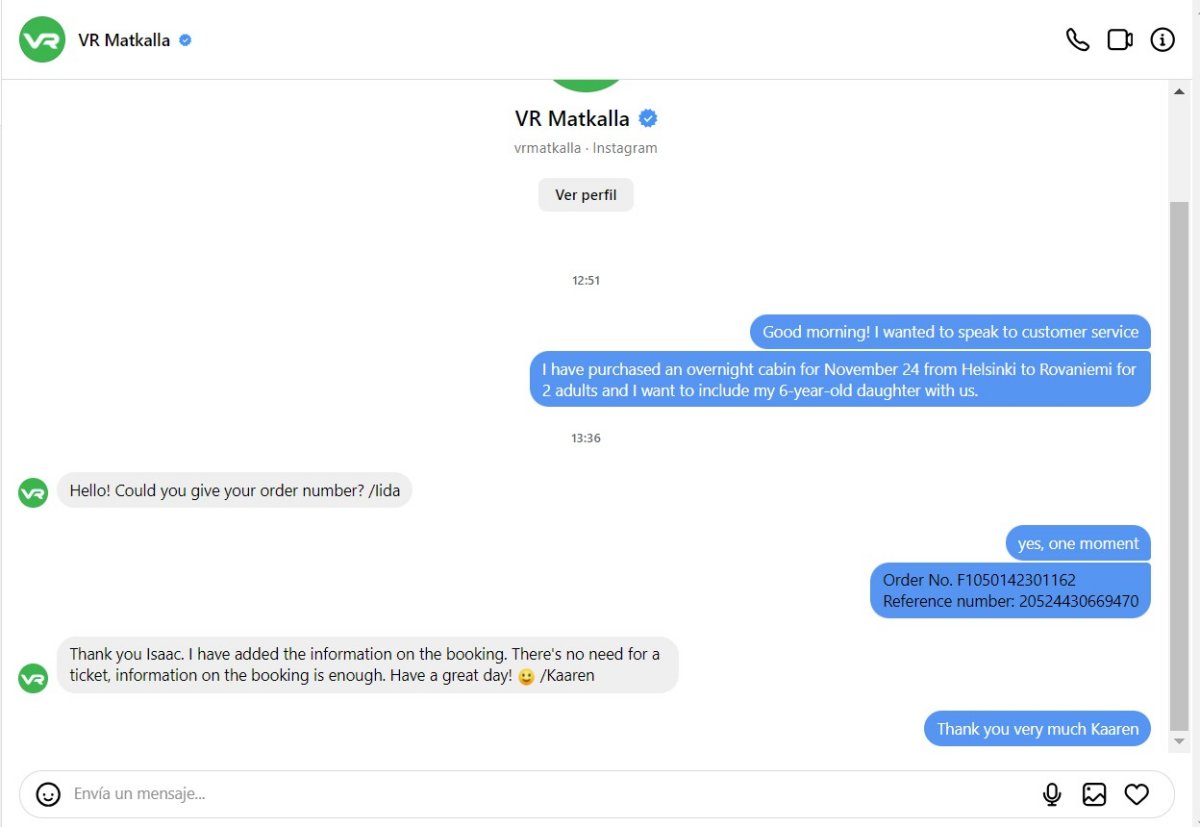
Task: Click the scrollbar down arrow
Action: tap(1179, 742)
